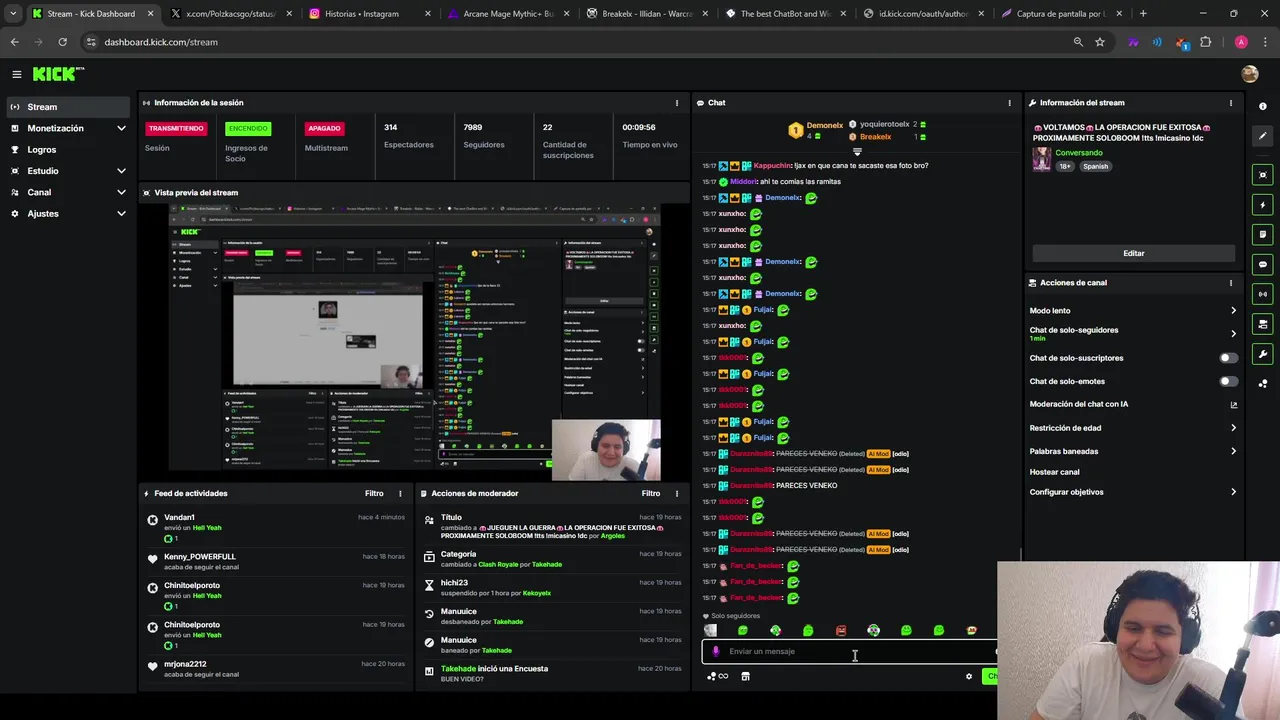Expand the Canal sidebar section
Image resolution: width=1280 pixels, height=720 pixels.
tap(121, 192)
